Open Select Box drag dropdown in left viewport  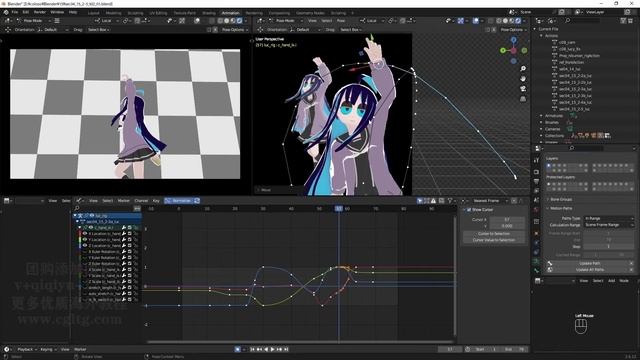pyautogui.click(x=98, y=30)
